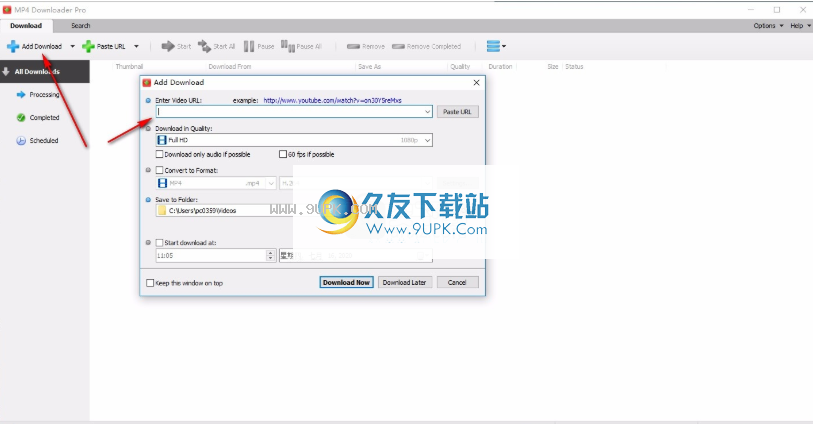Click the MP4 format film icon
This screenshot has height=424, width=813.
(x=162, y=183)
